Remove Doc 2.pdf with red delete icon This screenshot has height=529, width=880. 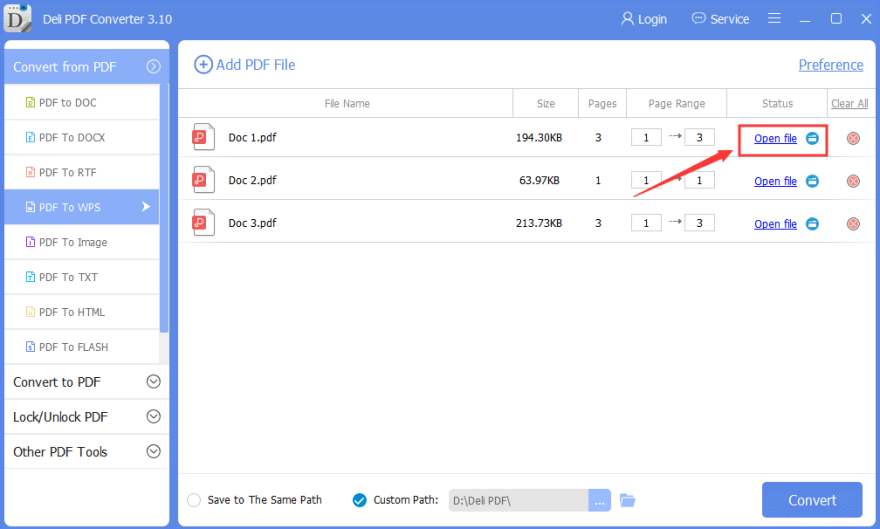(x=853, y=181)
